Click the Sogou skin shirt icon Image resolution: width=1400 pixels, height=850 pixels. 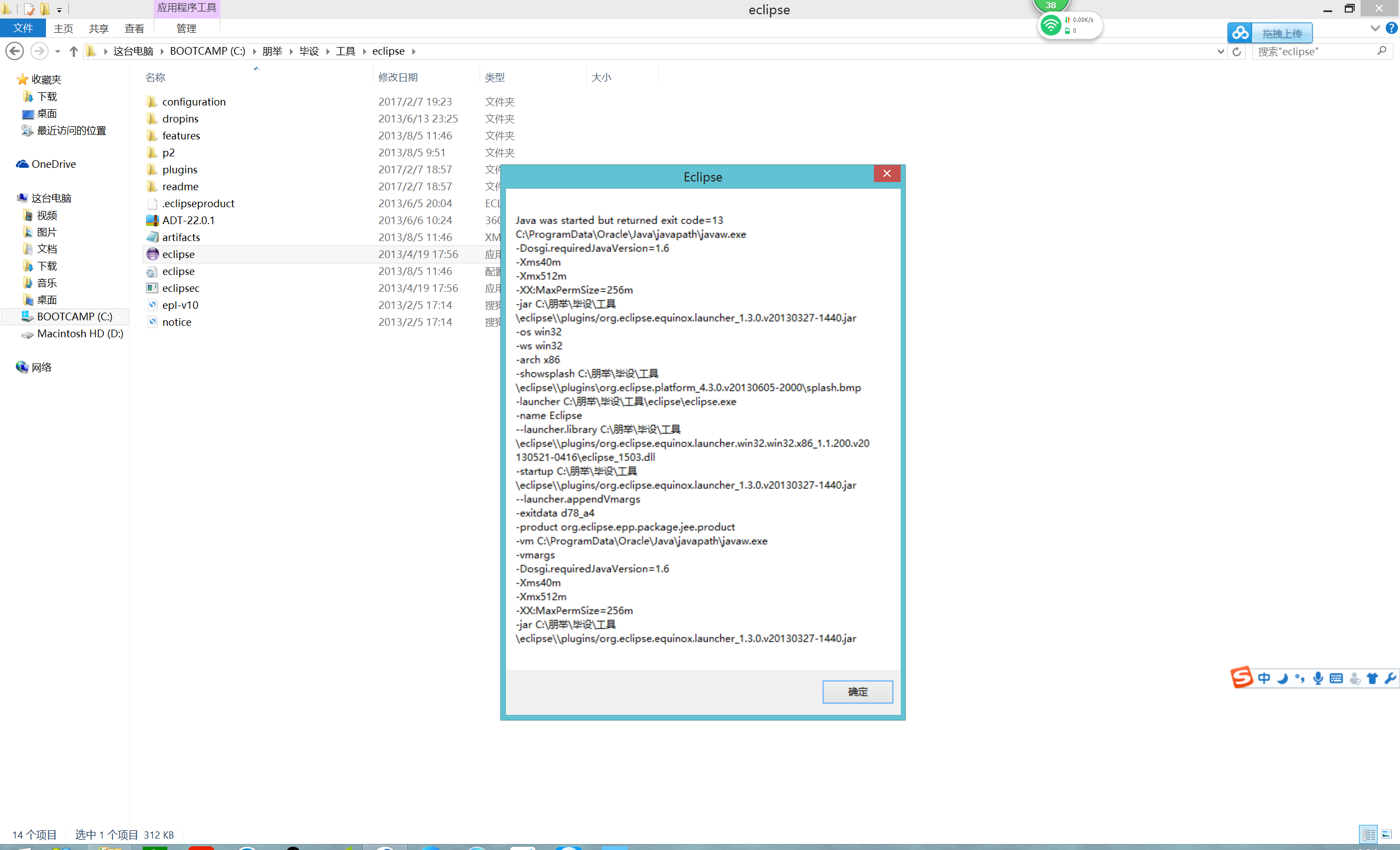coord(1372,678)
